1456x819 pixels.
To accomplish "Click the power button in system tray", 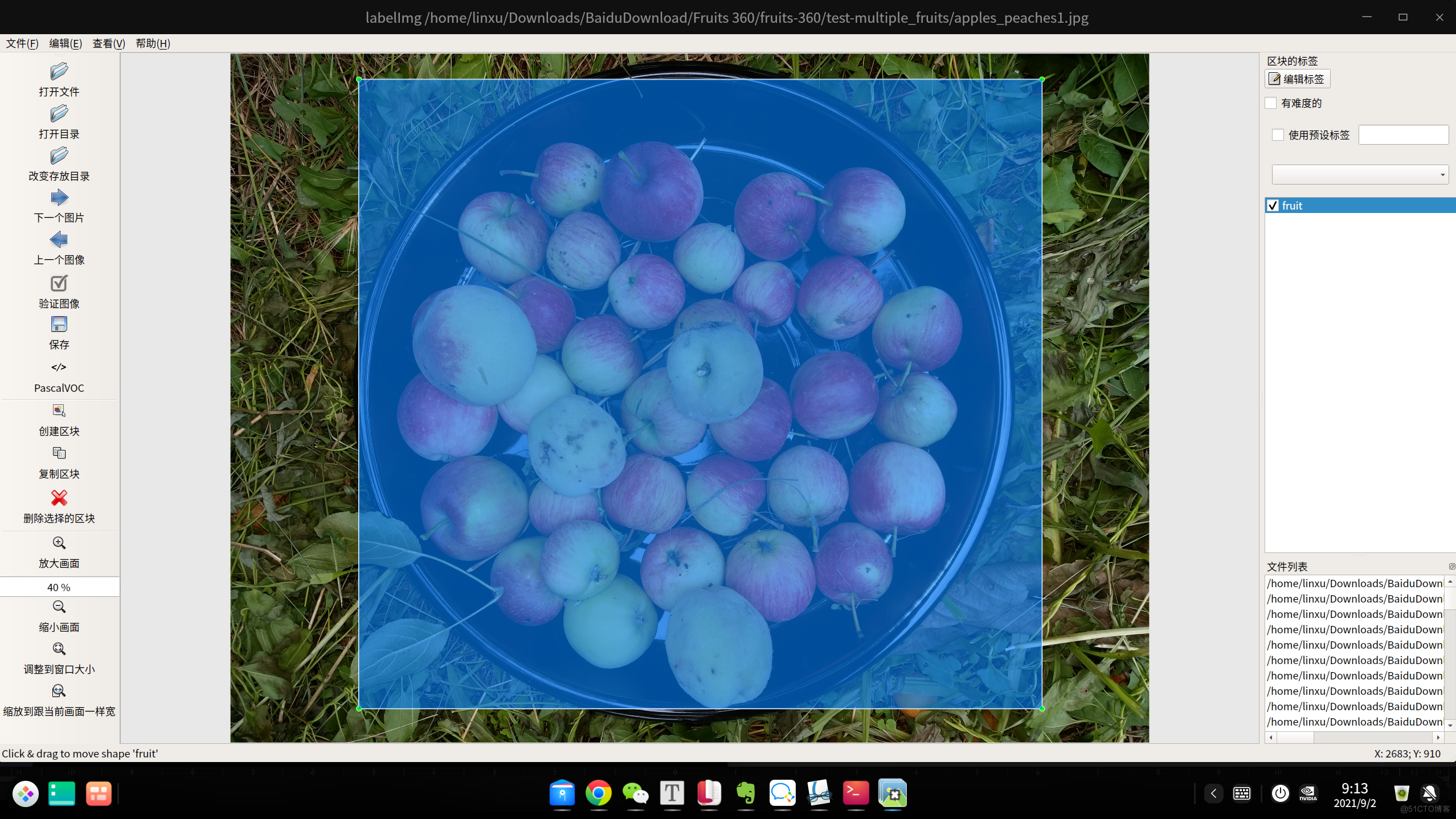I will tap(1280, 793).
